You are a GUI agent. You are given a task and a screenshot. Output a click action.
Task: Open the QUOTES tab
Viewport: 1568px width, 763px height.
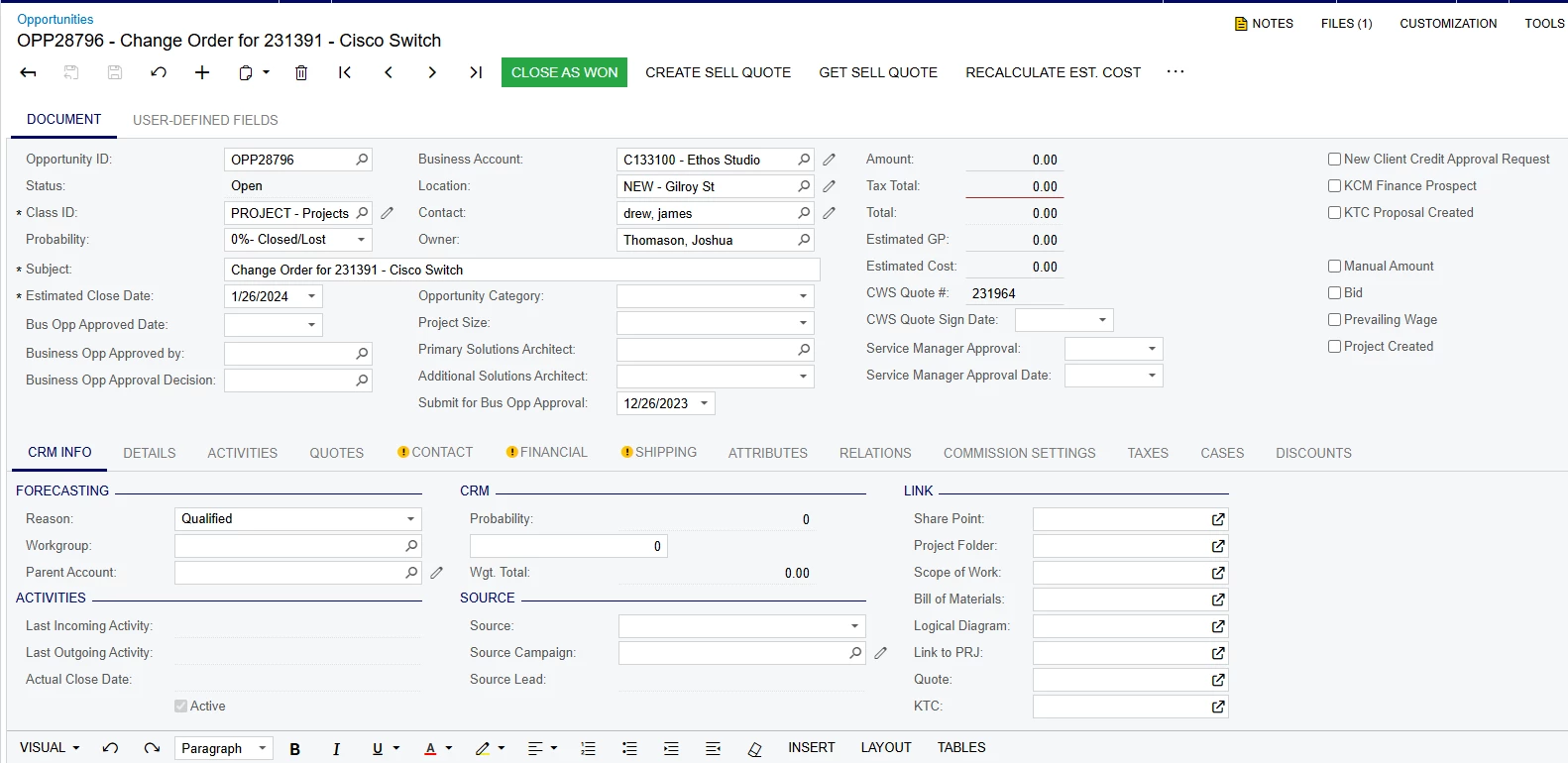pos(337,453)
